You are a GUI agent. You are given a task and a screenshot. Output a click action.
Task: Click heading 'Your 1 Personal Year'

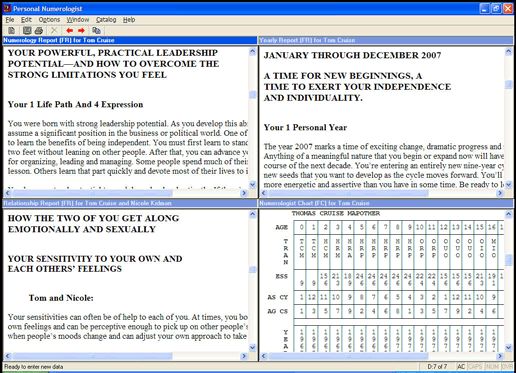pos(305,128)
